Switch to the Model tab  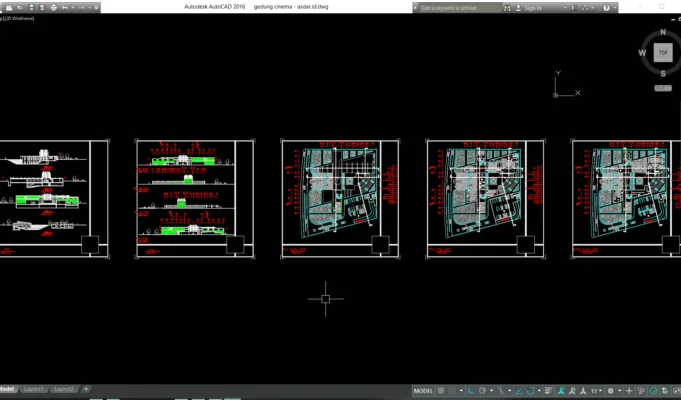[x=8, y=389]
